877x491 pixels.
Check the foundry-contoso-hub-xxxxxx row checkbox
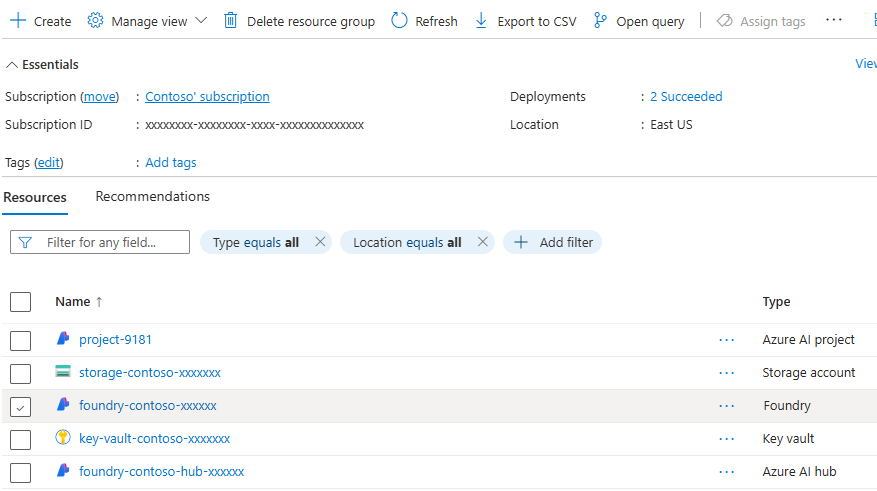point(21,473)
